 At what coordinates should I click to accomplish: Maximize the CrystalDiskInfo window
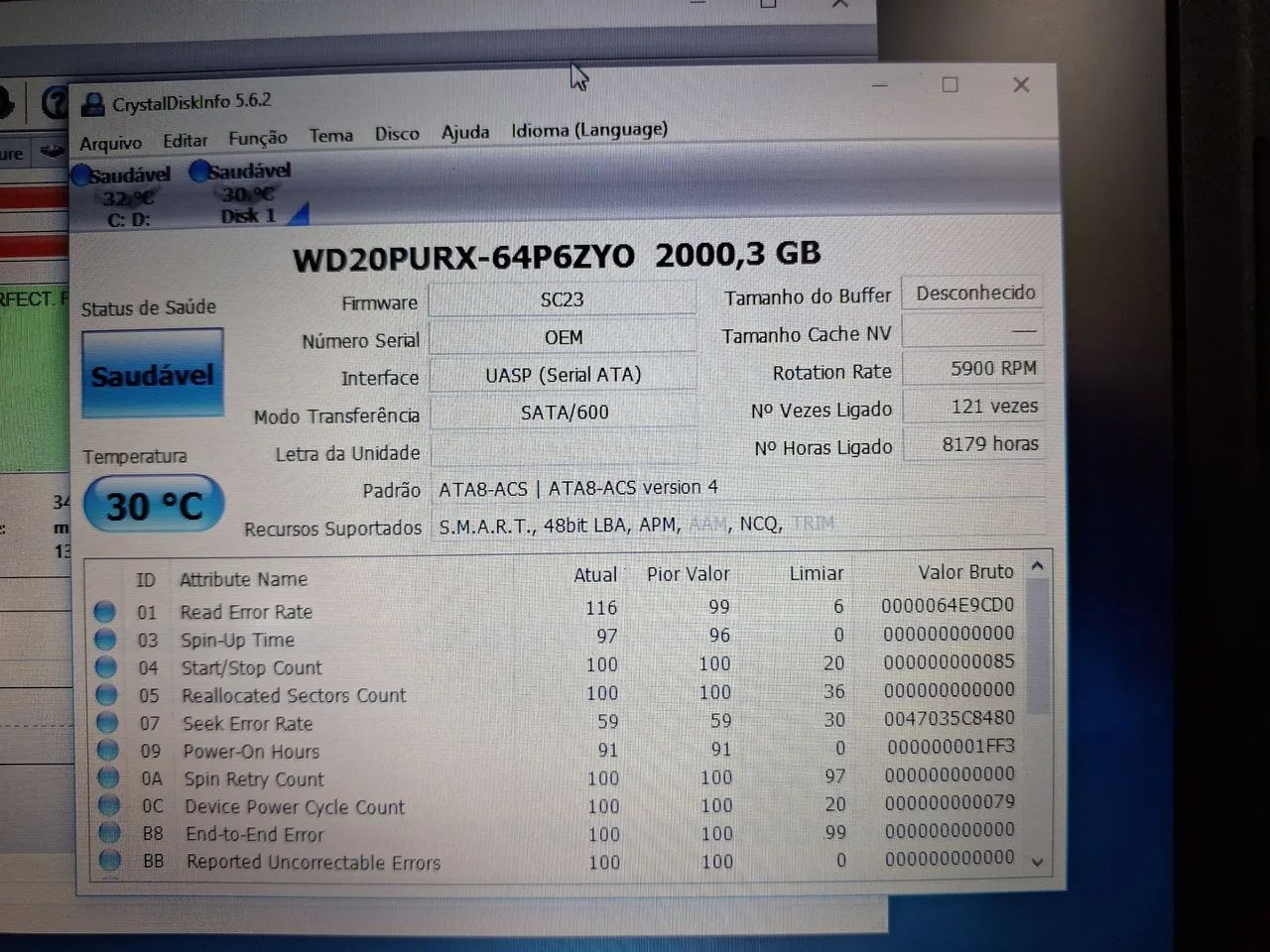[x=950, y=85]
